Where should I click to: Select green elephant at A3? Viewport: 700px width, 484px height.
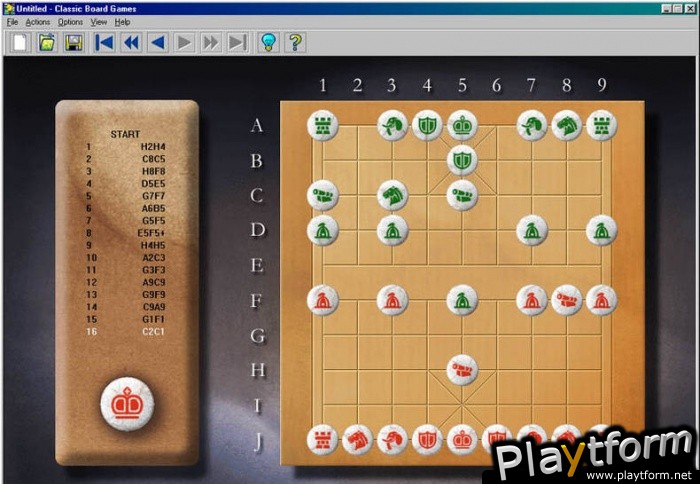pos(392,125)
